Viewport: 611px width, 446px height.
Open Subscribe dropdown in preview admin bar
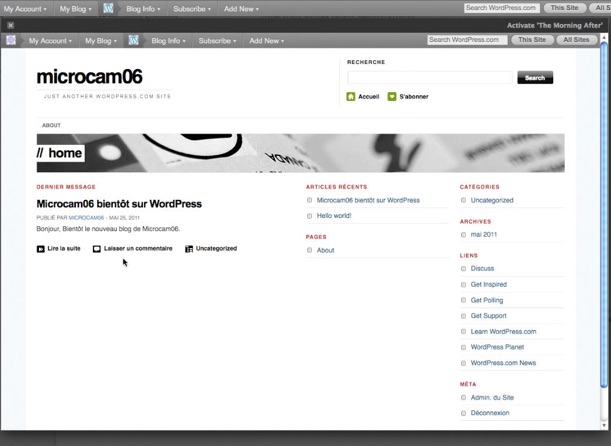pyautogui.click(x=217, y=41)
